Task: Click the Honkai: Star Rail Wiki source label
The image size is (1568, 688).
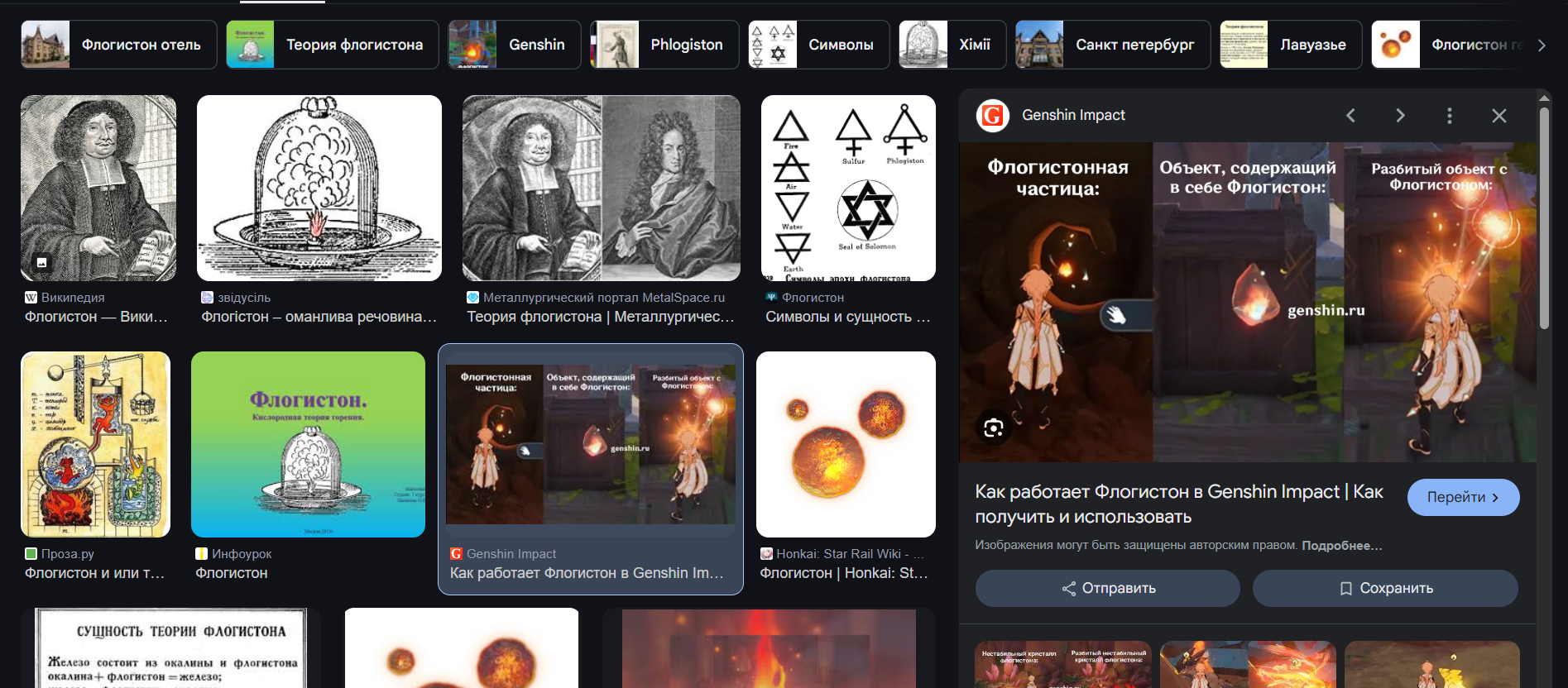Action: pos(850,554)
